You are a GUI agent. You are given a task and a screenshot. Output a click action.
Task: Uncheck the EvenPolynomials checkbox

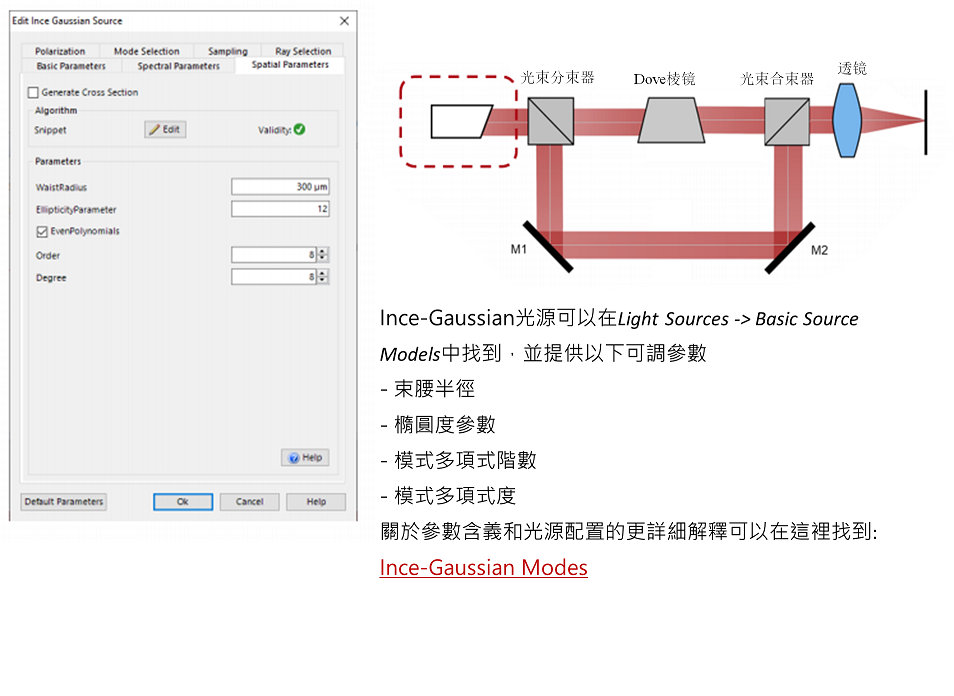[x=41, y=231]
